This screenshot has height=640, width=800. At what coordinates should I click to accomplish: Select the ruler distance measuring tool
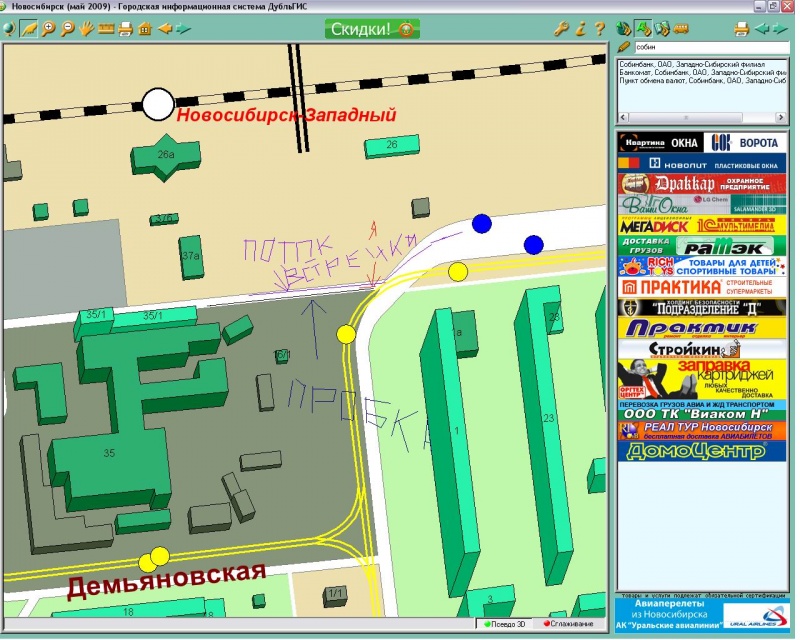click(105, 29)
